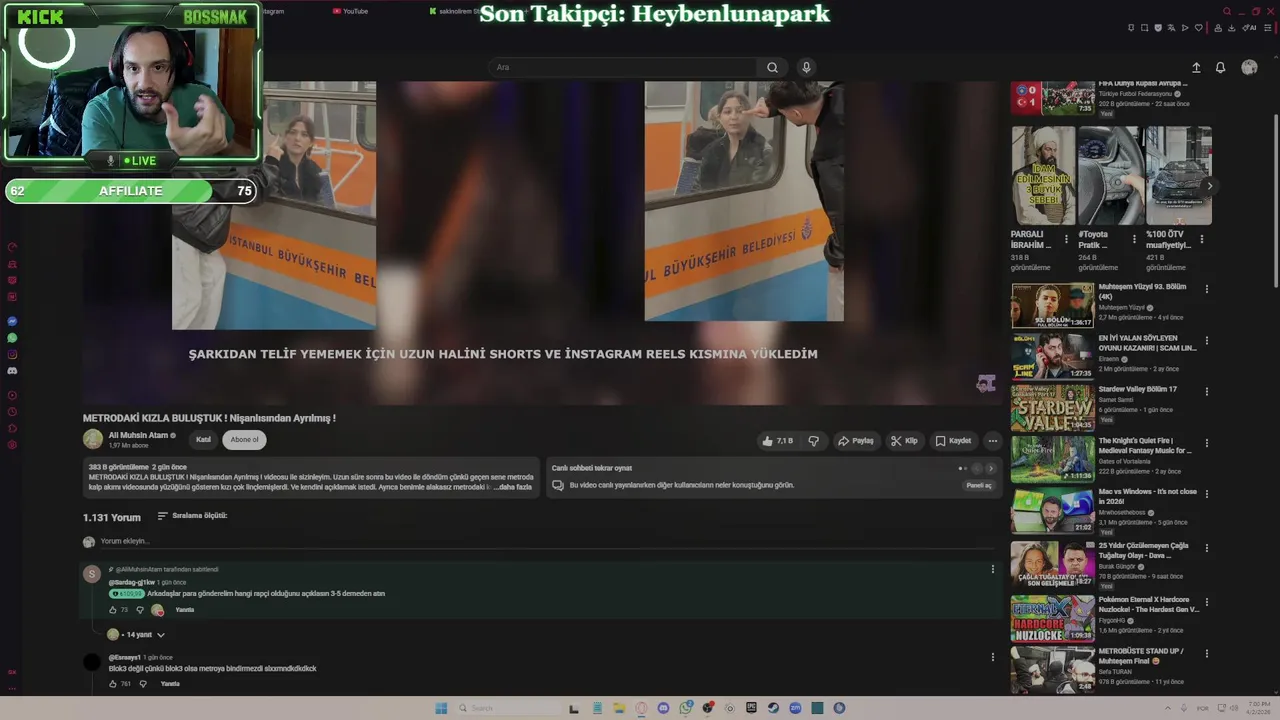Open Mac vs Windows video thumbnail

[x=1052, y=510]
